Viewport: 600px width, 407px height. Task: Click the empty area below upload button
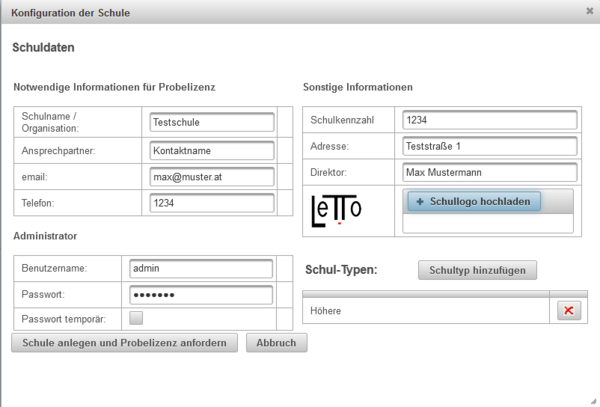click(487, 224)
